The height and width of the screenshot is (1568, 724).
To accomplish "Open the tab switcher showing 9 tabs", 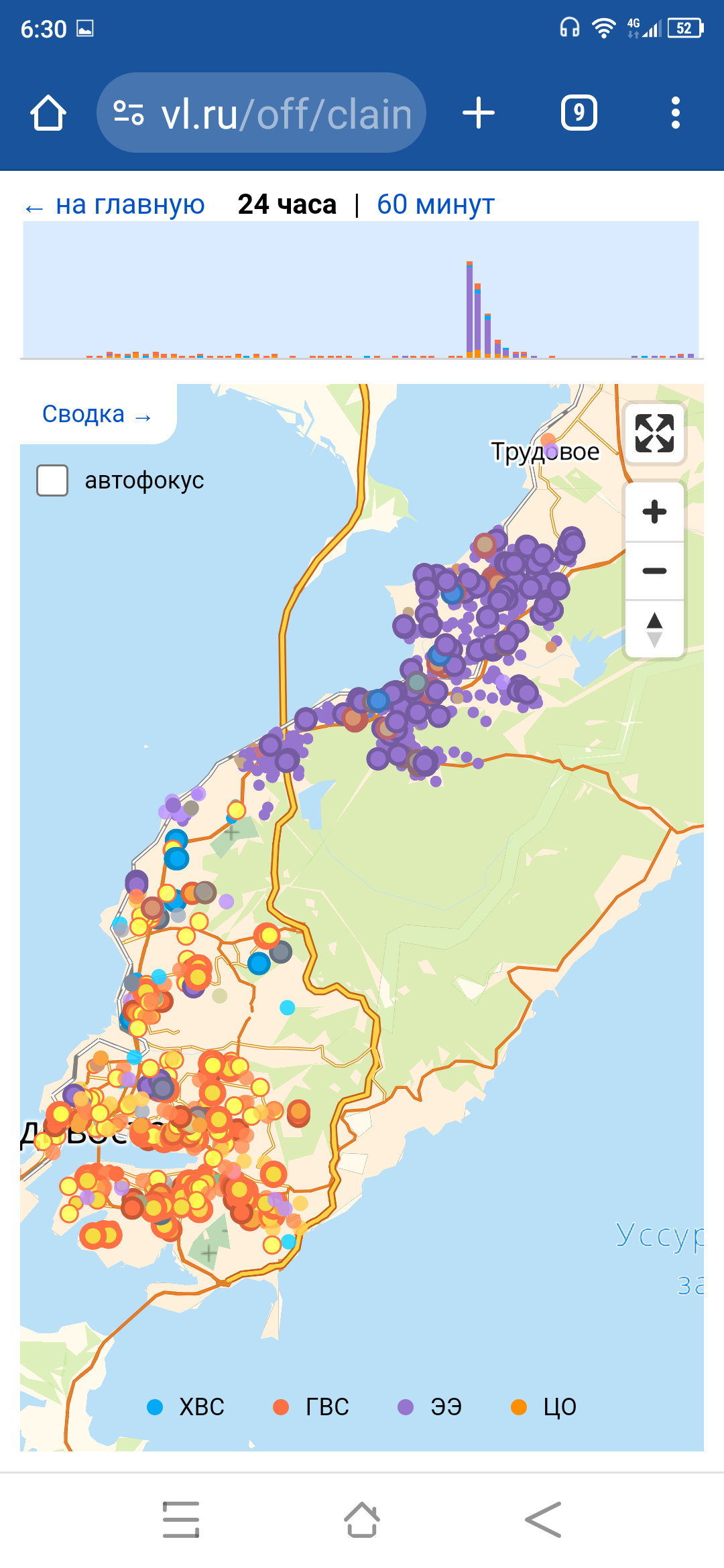I will (579, 113).
